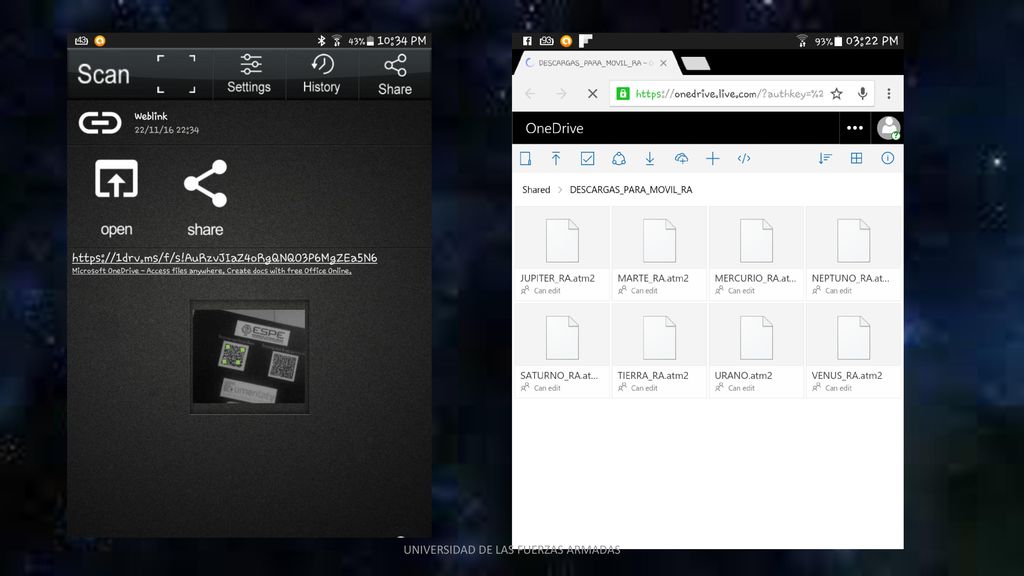The height and width of the screenshot is (576, 1024).
Task: Tap Bluetooth icon in scanner status bar
Action: click(321, 40)
